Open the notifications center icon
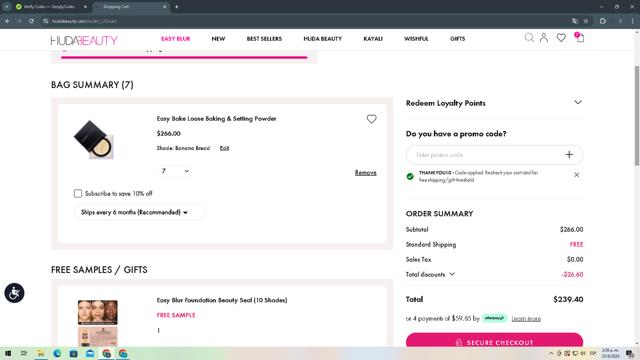 (630, 353)
